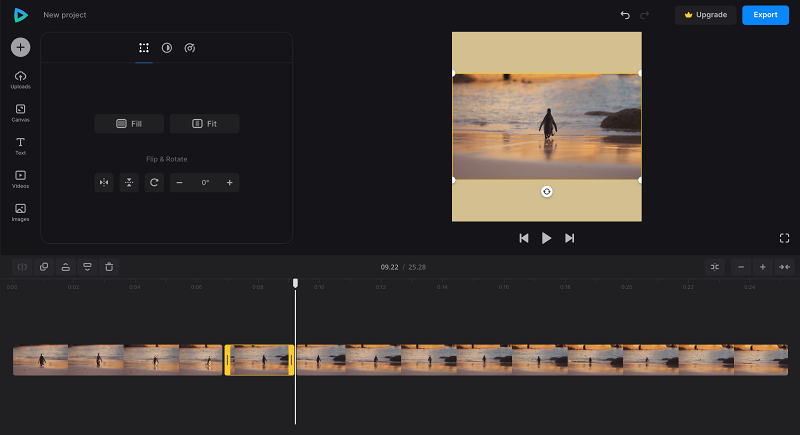Open the Uploads sidebar section
Image resolution: width=800 pixels, height=435 pixels.
point(20,80)
